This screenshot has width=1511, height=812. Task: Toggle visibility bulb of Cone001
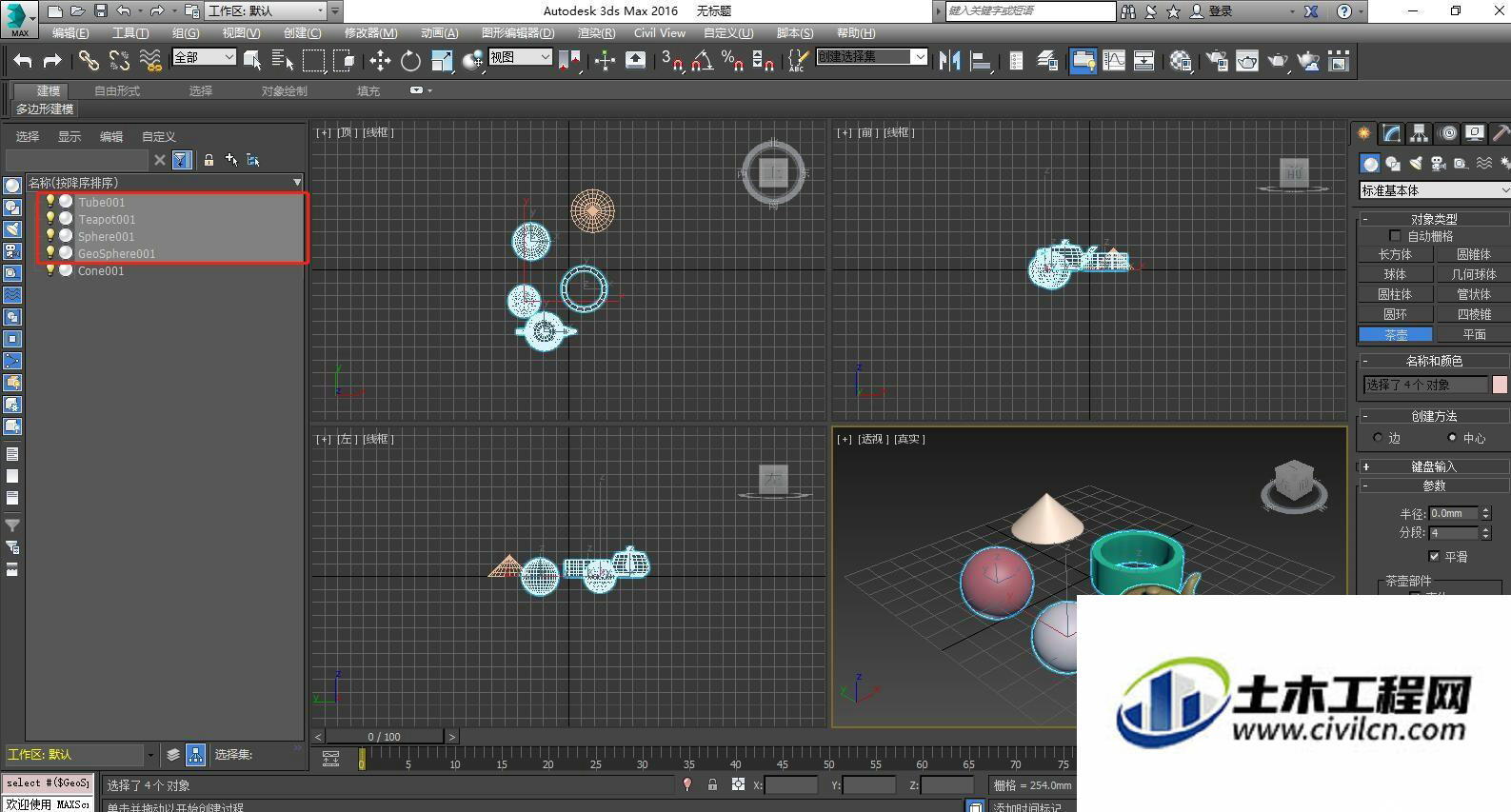click(50, 270)
